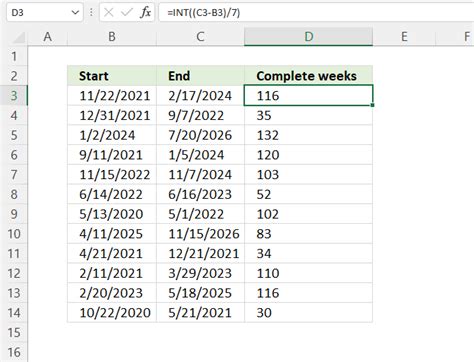The image size is (474, 362).
Task: Click the Select All corner triangle
Action: [x=19, y=38]
